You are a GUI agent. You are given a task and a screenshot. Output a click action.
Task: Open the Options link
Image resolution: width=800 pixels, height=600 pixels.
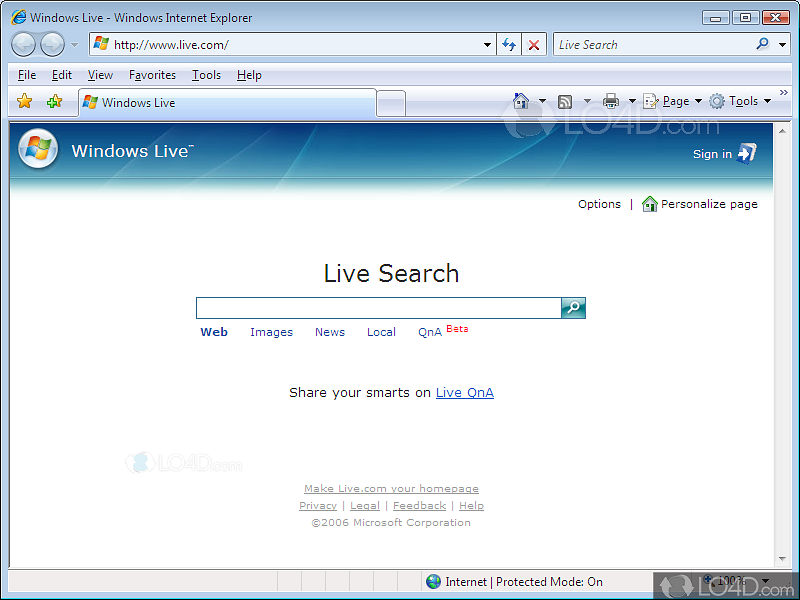tap(599, 204)
